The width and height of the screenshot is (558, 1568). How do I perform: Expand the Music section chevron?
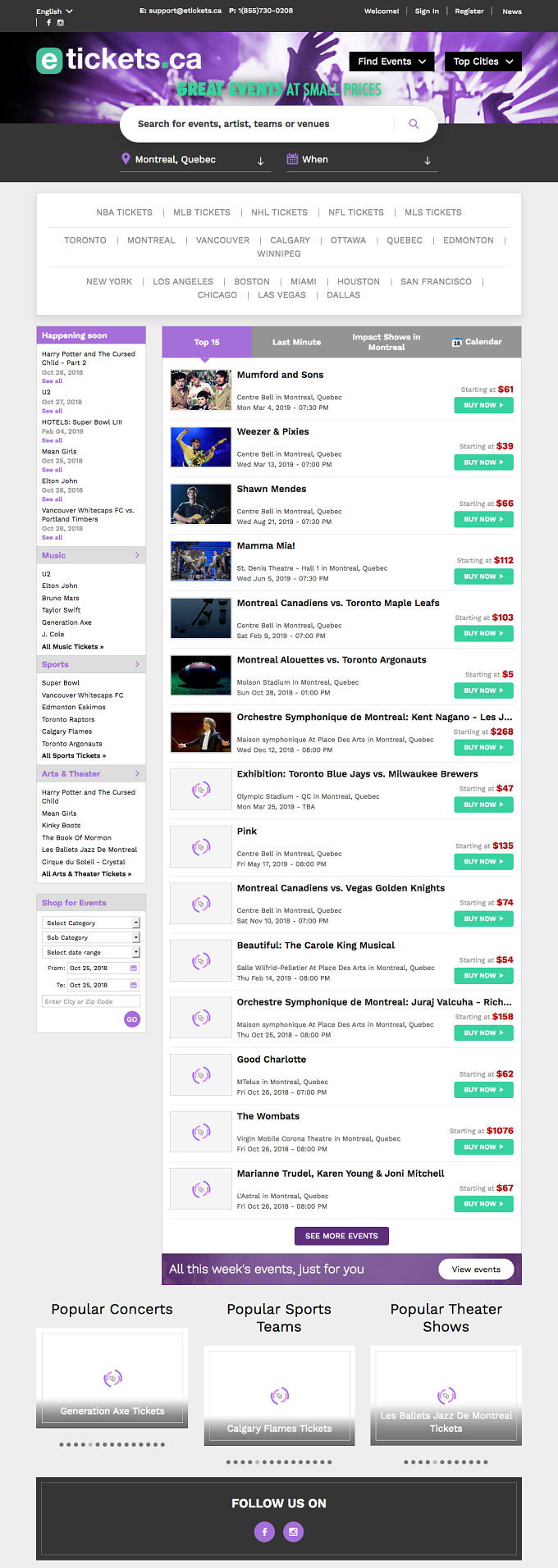pyautogui.click(x=137, y=555)
